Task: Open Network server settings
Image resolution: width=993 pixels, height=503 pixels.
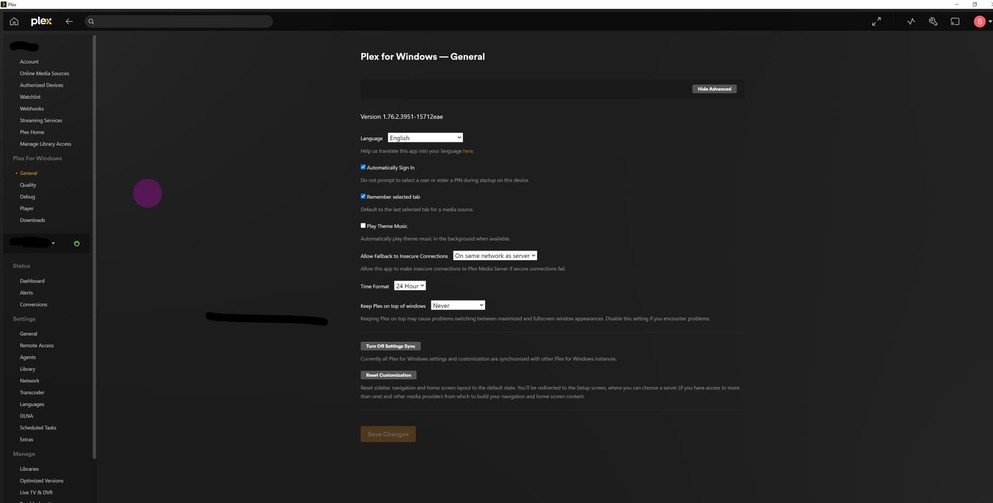Action: click(x=29, y=381)
